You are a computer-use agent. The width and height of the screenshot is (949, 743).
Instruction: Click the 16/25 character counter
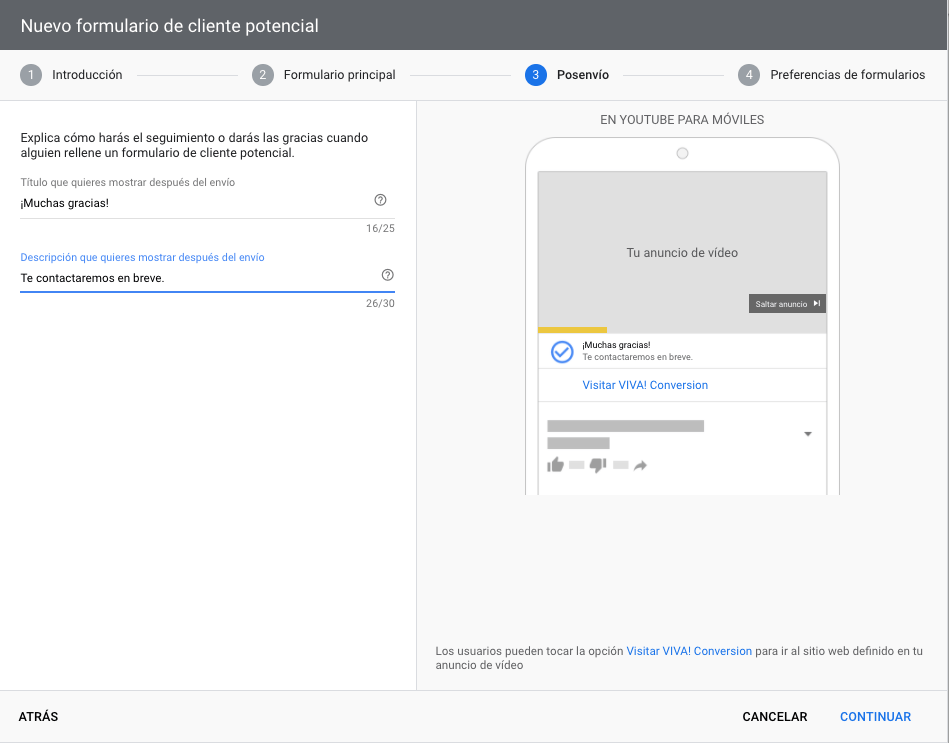380,228
